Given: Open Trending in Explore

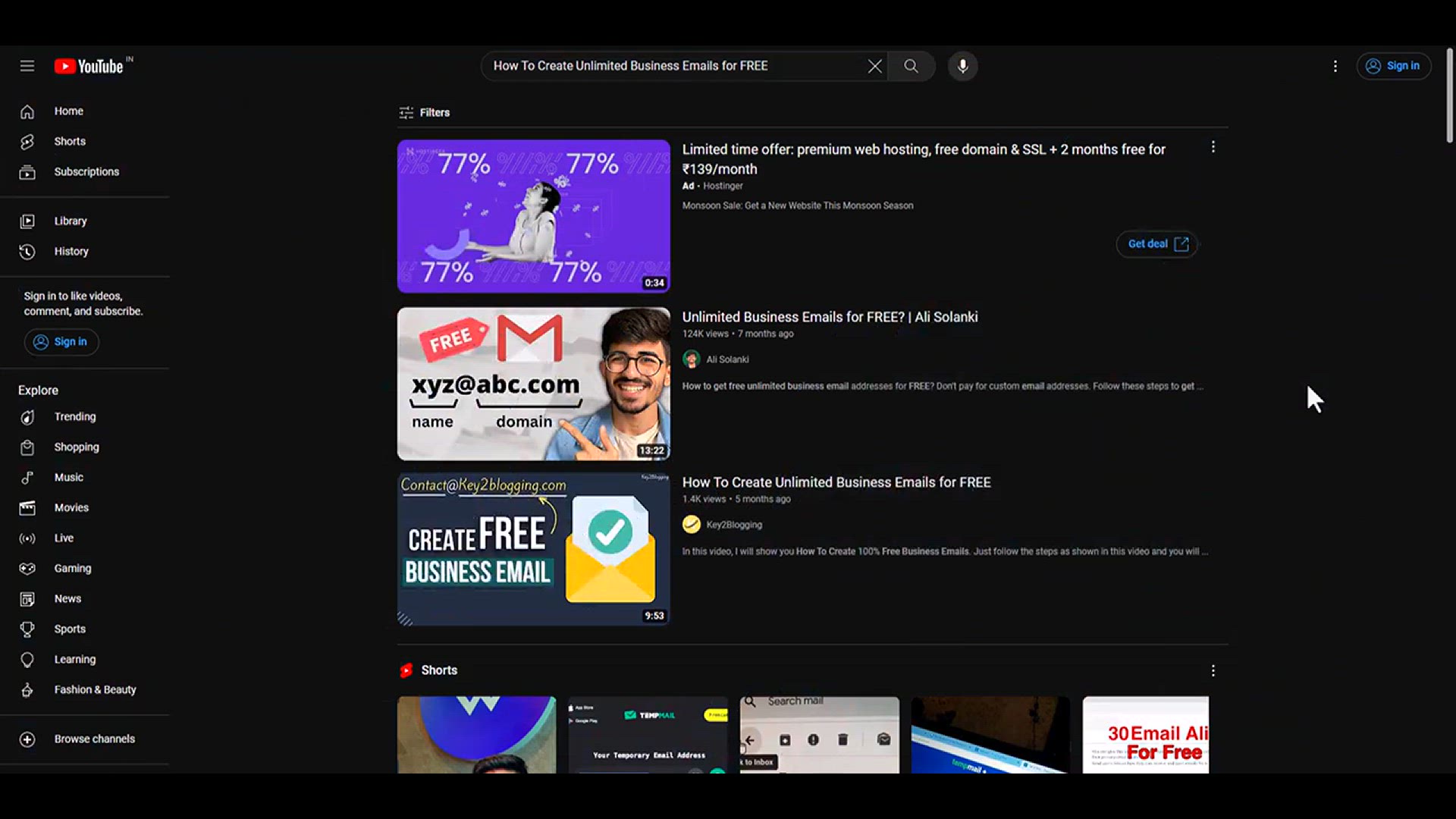Looking at the screenshot, I should pos(75,417).
